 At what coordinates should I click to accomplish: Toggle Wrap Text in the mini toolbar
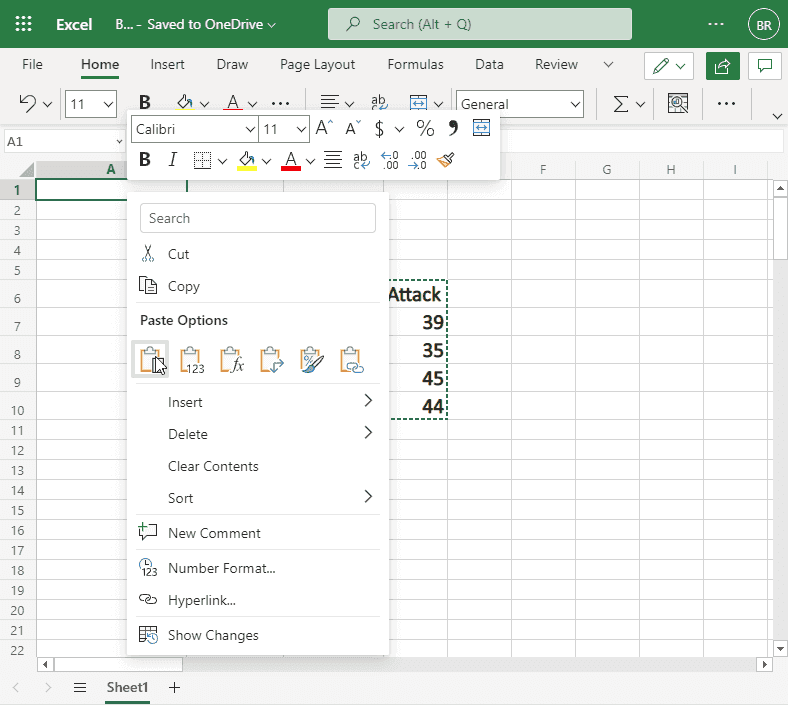coord(361,160)
